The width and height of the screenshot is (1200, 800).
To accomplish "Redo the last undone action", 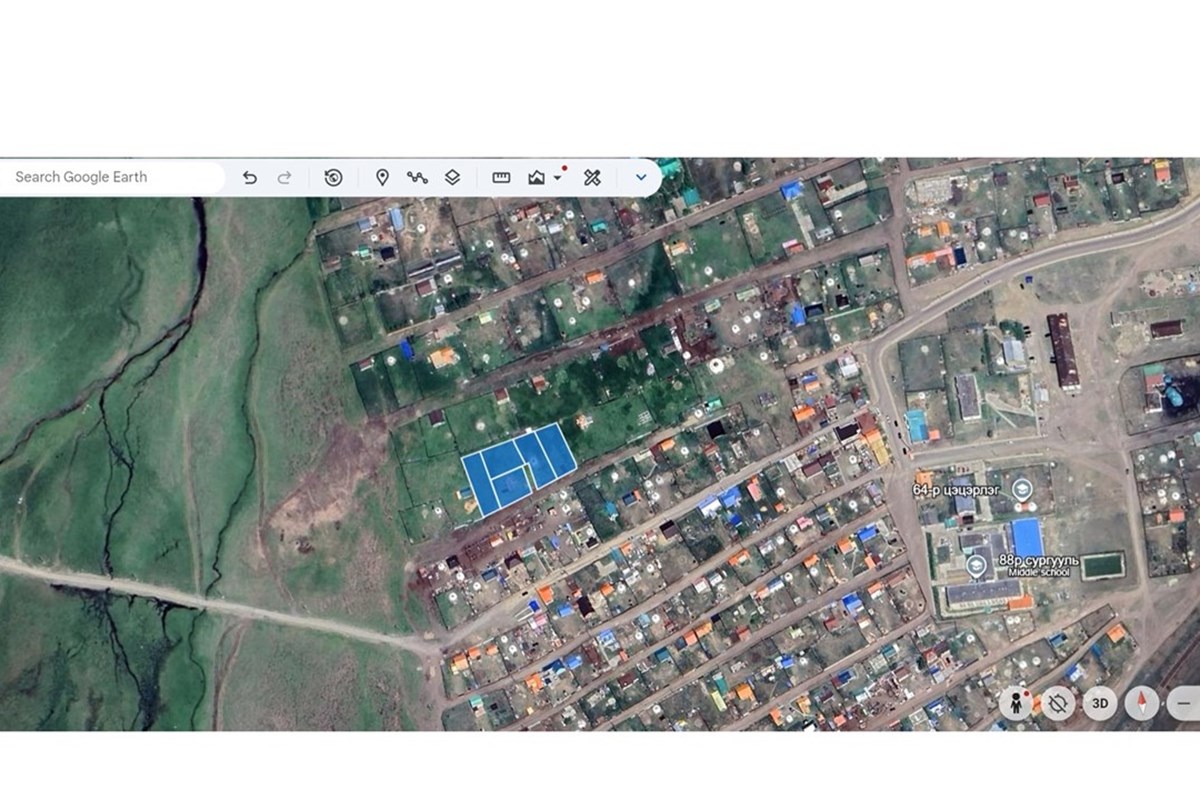I will pos(284,178).
